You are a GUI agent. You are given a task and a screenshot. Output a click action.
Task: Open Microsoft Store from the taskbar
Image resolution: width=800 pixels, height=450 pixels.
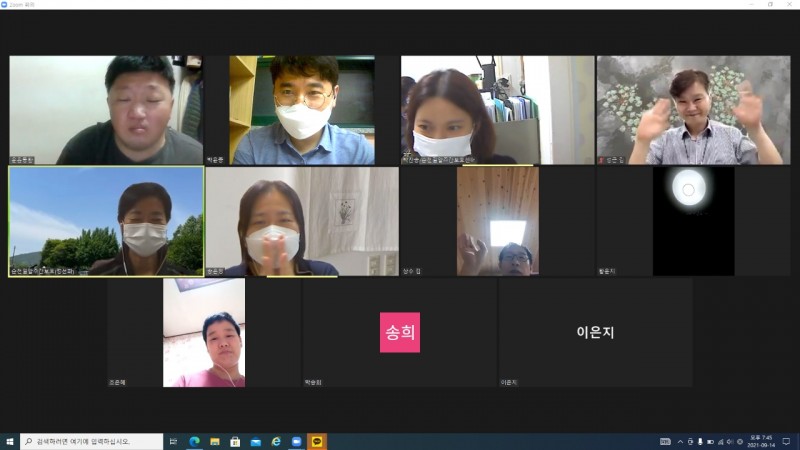(x=235, y=441)
